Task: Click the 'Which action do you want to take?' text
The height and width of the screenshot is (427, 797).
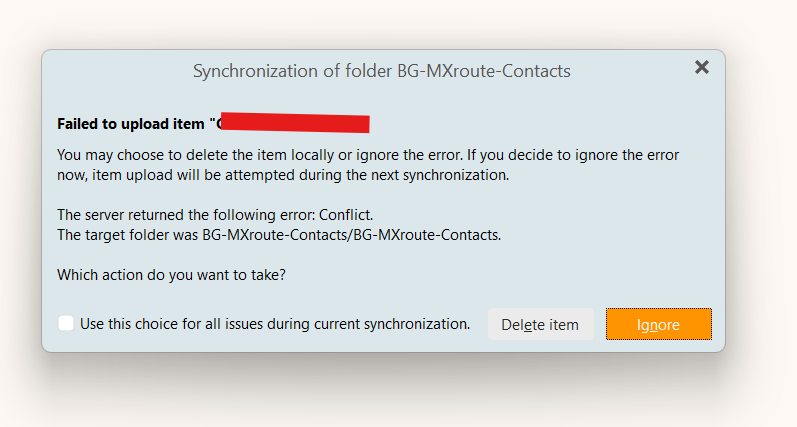Action: click(x=171, y=275)
